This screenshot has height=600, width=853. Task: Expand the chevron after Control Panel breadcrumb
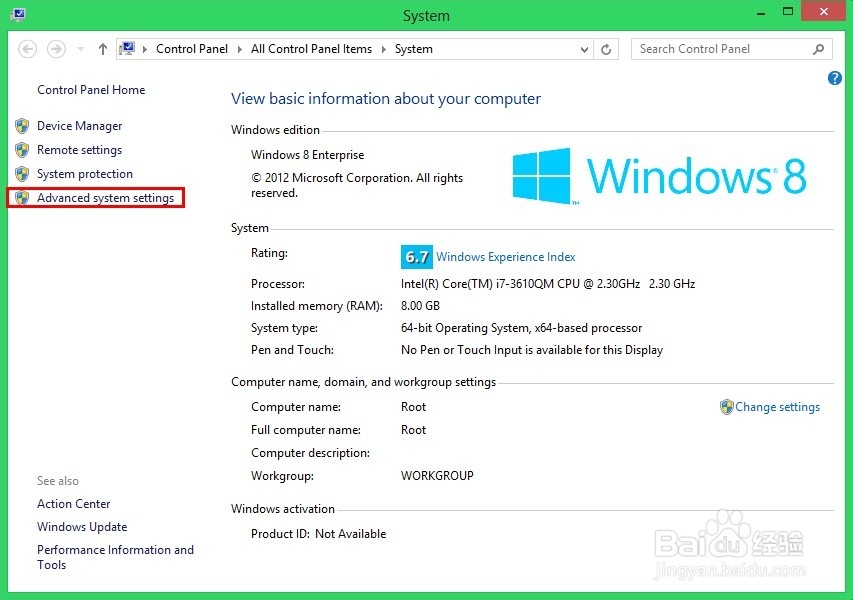click(239, 50)
